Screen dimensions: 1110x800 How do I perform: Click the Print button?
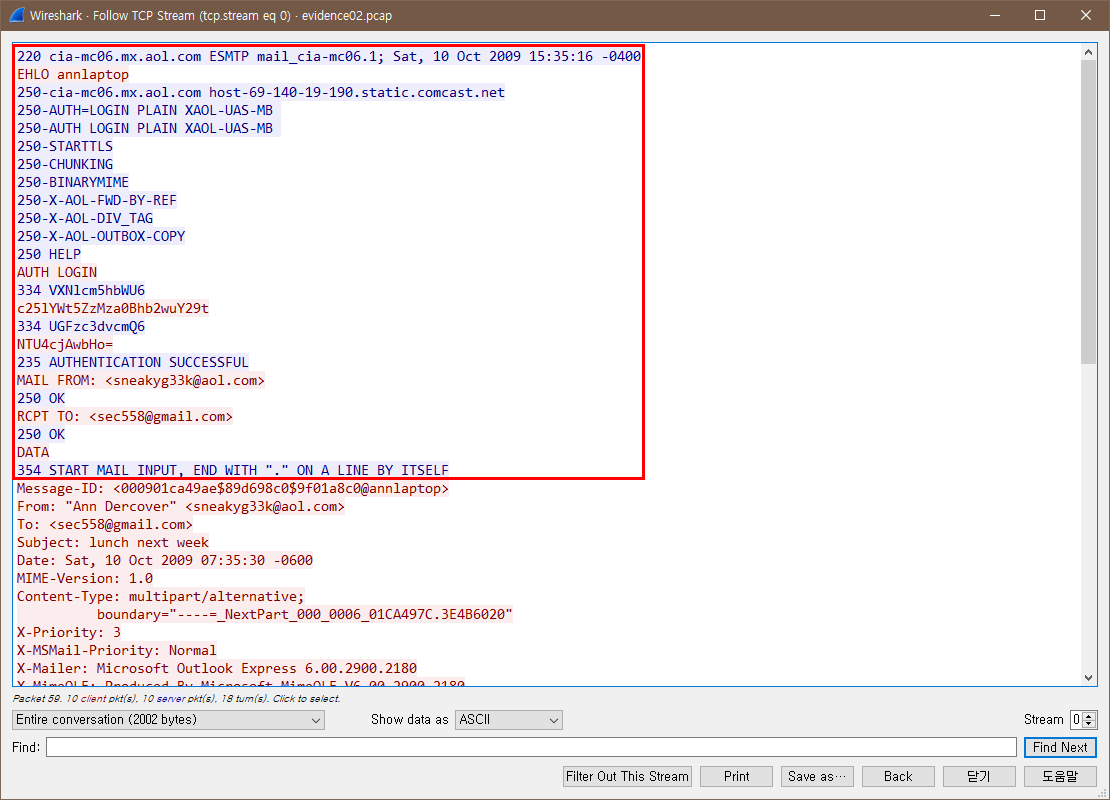736,777
